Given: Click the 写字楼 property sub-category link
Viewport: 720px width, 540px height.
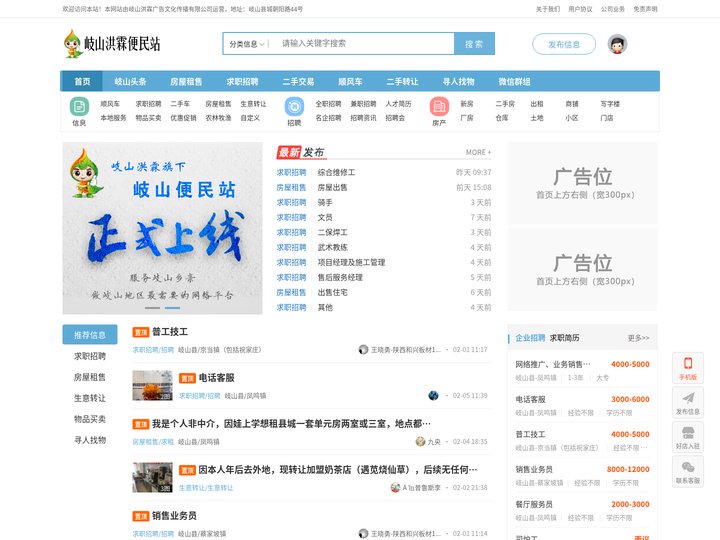Looking at the screenshot, I should pos(610,104).
